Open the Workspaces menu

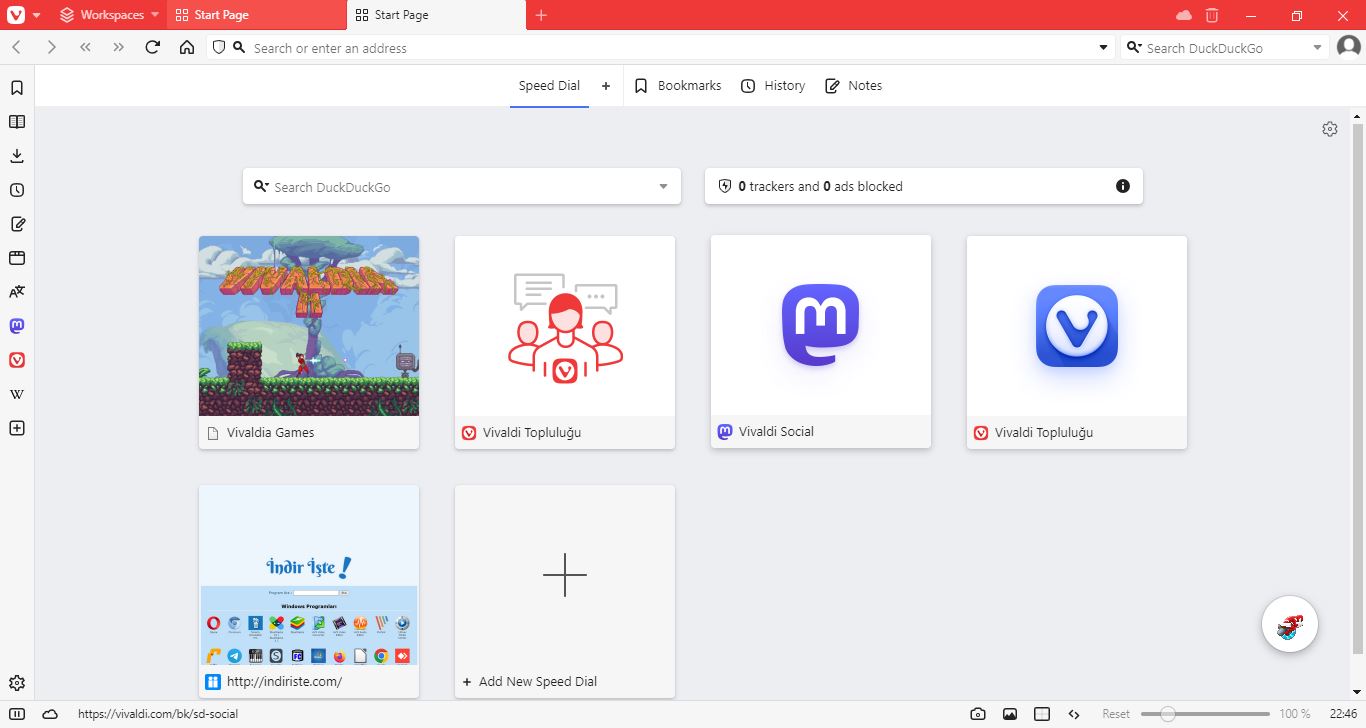point(108,15)
